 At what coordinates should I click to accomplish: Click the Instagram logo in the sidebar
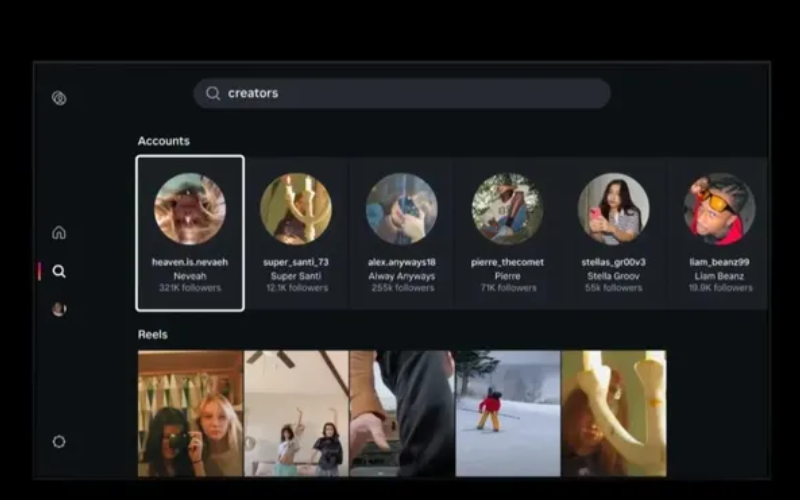point(59,98)
